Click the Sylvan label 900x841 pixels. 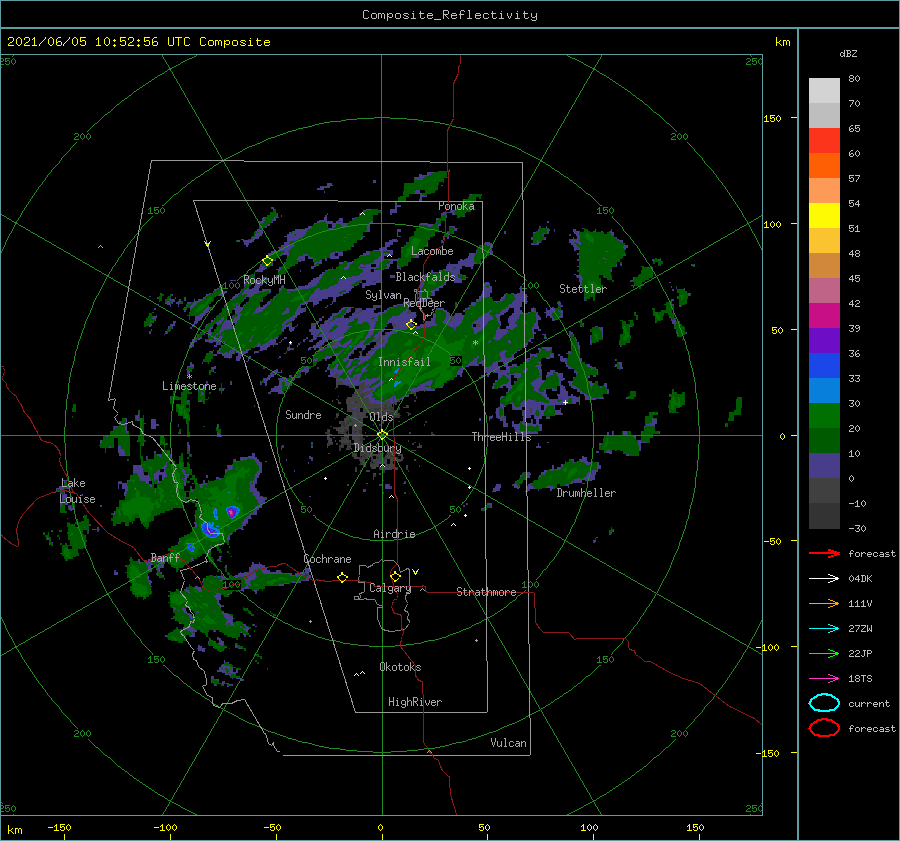383,295
